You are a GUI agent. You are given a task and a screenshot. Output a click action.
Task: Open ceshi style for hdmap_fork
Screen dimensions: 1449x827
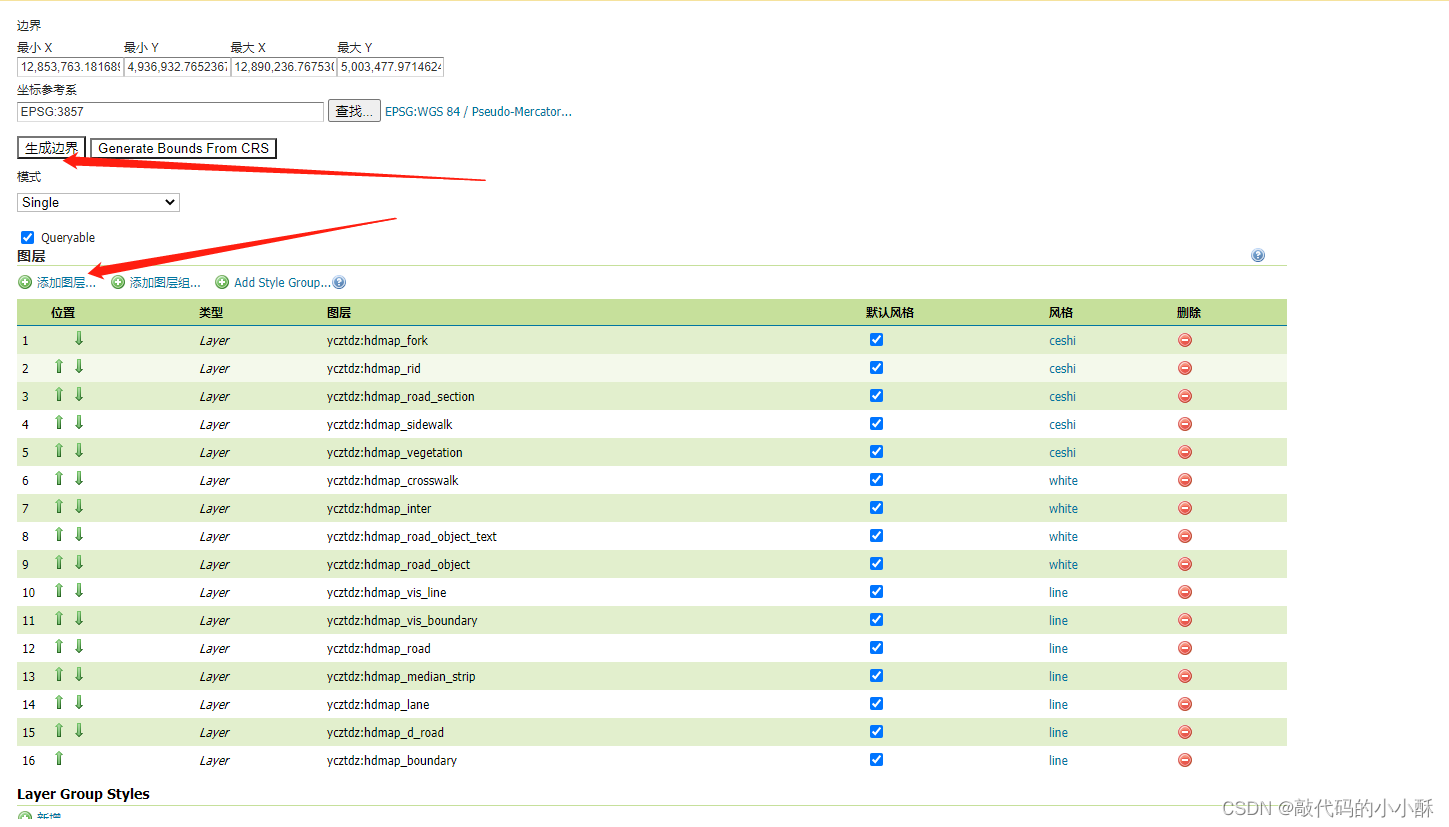(1062, 340)
